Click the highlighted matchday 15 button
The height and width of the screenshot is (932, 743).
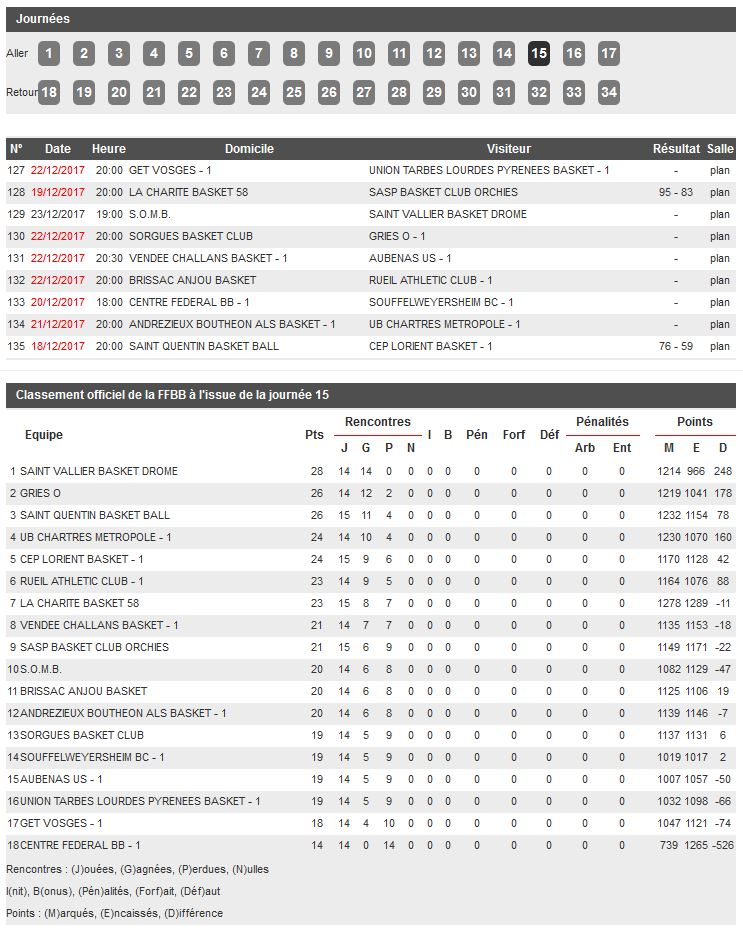tap(539, 54)
